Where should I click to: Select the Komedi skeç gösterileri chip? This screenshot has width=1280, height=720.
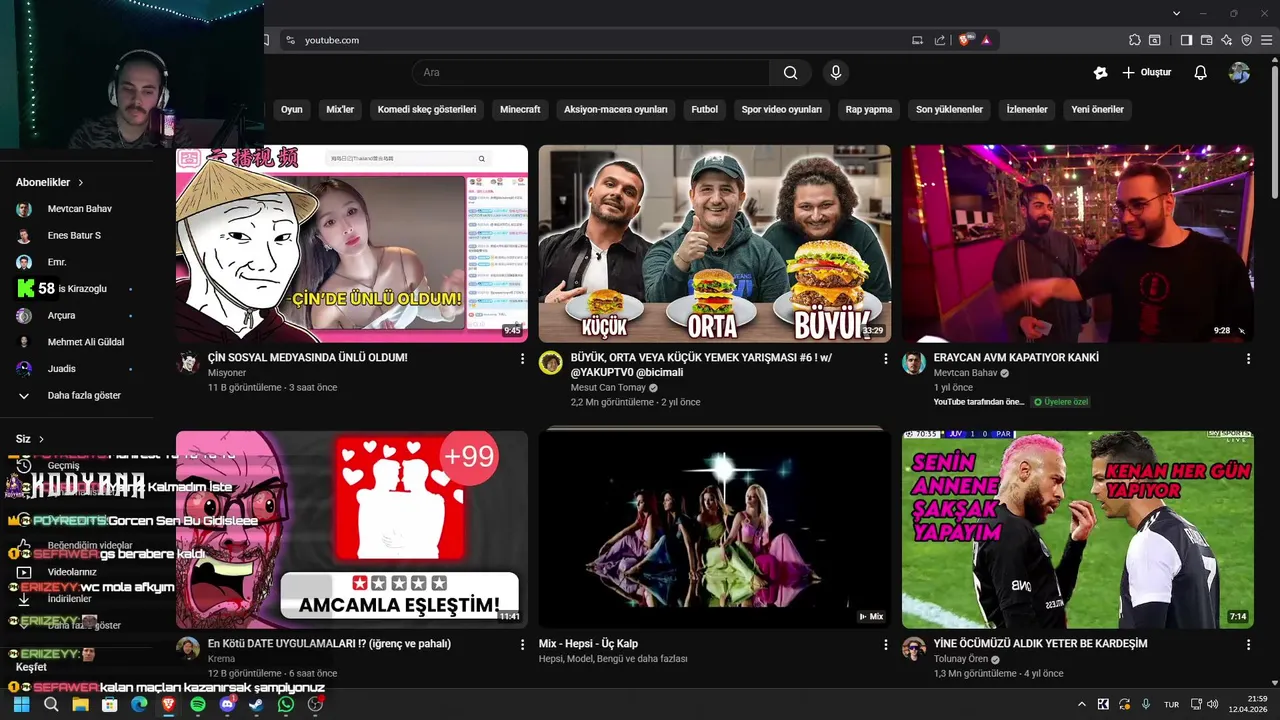click(x=427, y=109)
